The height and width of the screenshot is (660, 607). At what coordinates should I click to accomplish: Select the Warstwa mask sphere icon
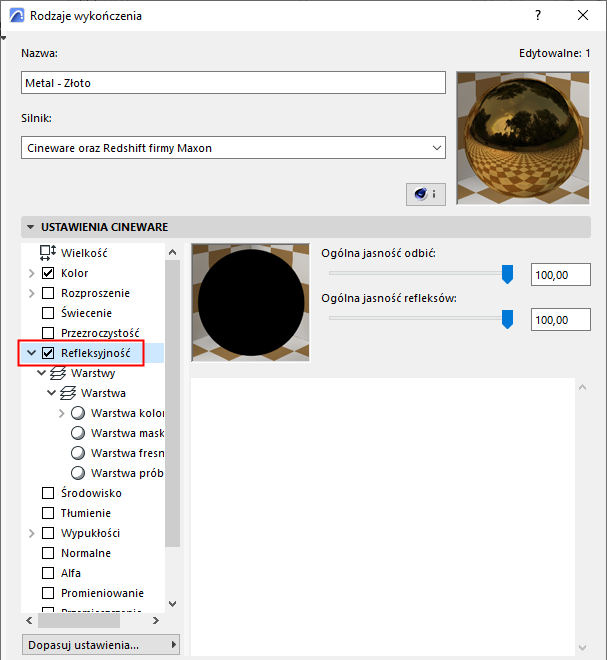(78, 433)
